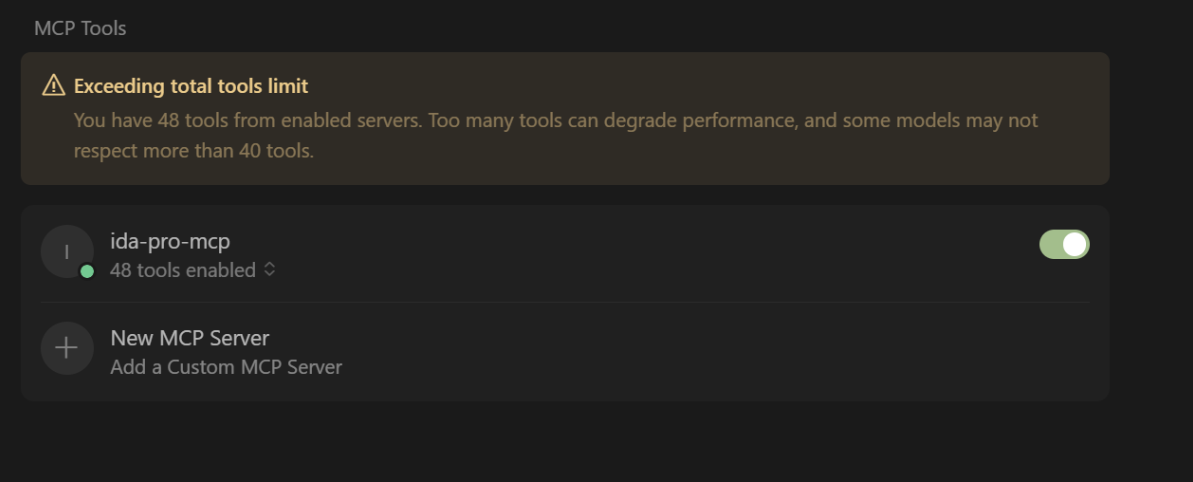Click the warning triangle icon
Viewport: 1193px width, 482px height.
coord(53,87)
